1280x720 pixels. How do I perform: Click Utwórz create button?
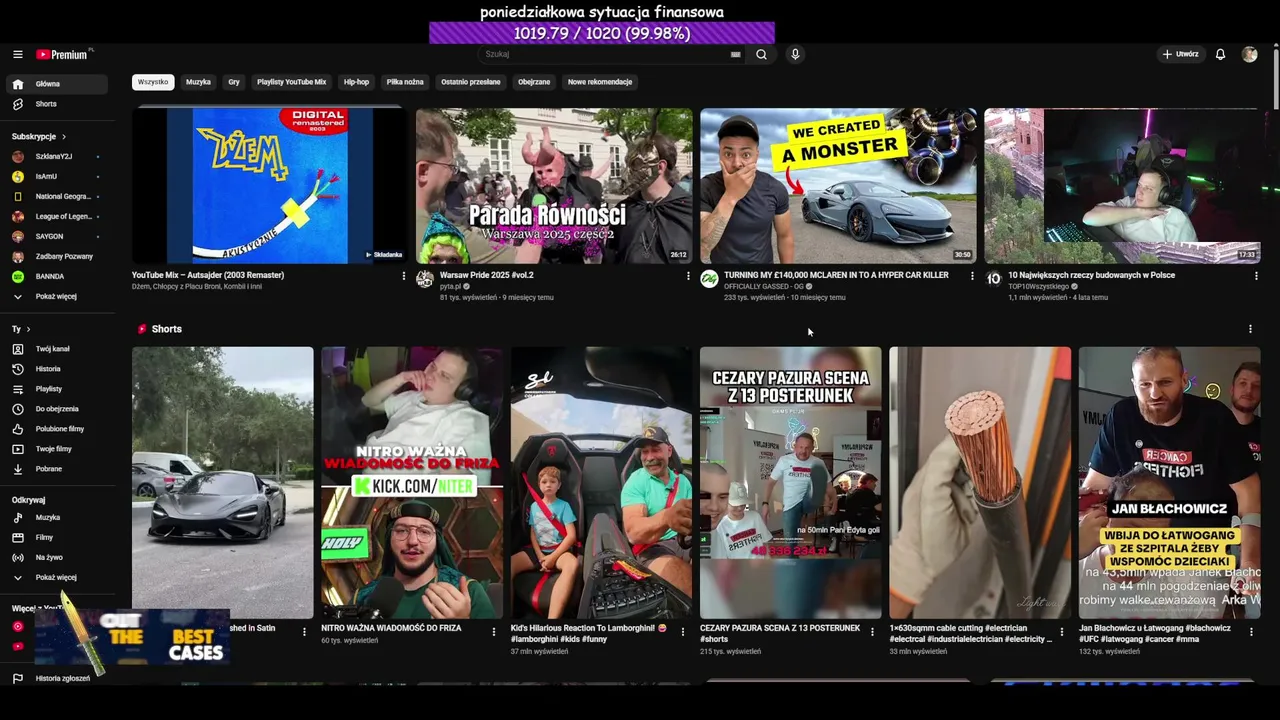(x=1180, y=55)
